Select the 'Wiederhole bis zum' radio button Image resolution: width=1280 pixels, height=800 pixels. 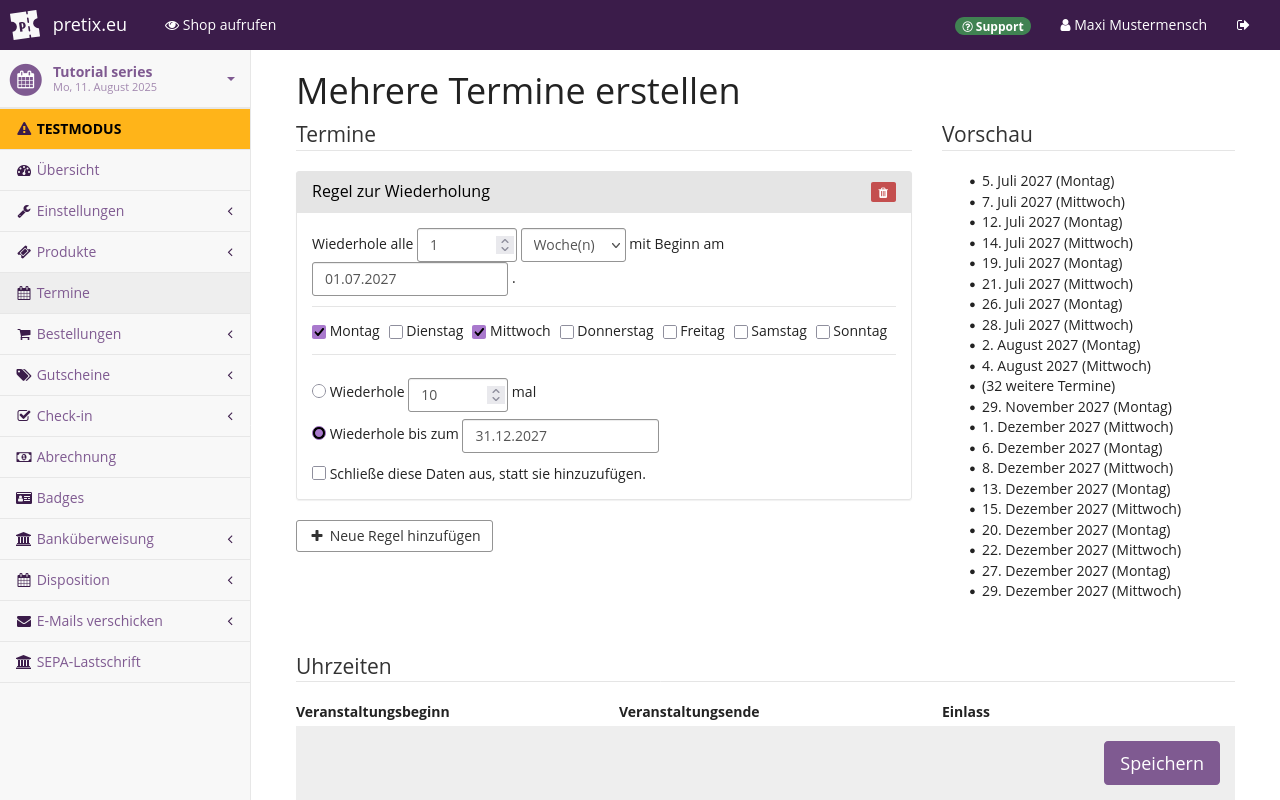pos(319,433)
